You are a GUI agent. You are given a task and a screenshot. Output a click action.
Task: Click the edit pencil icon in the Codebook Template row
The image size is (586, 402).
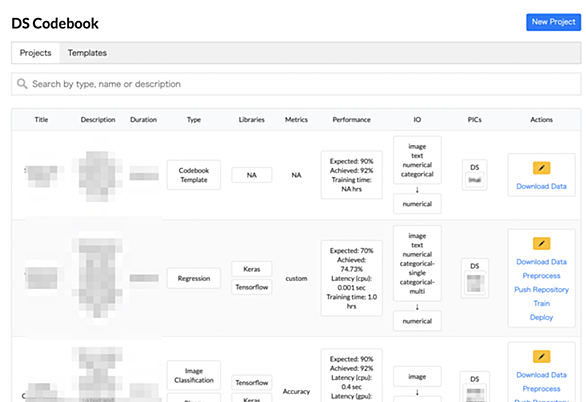[x=541, y=168]
